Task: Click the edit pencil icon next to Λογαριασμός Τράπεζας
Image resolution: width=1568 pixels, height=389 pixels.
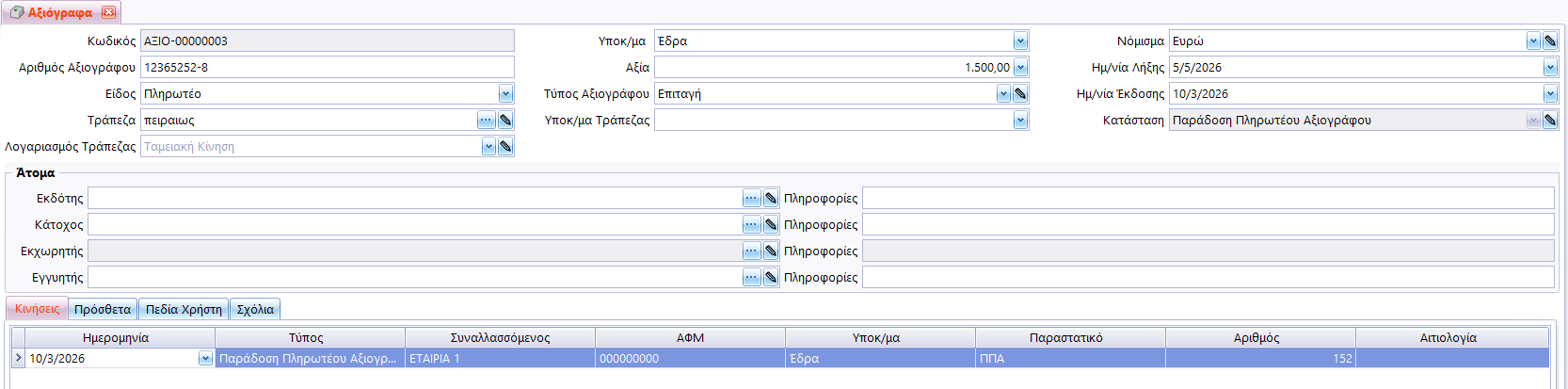Action: tap(505, 147)
